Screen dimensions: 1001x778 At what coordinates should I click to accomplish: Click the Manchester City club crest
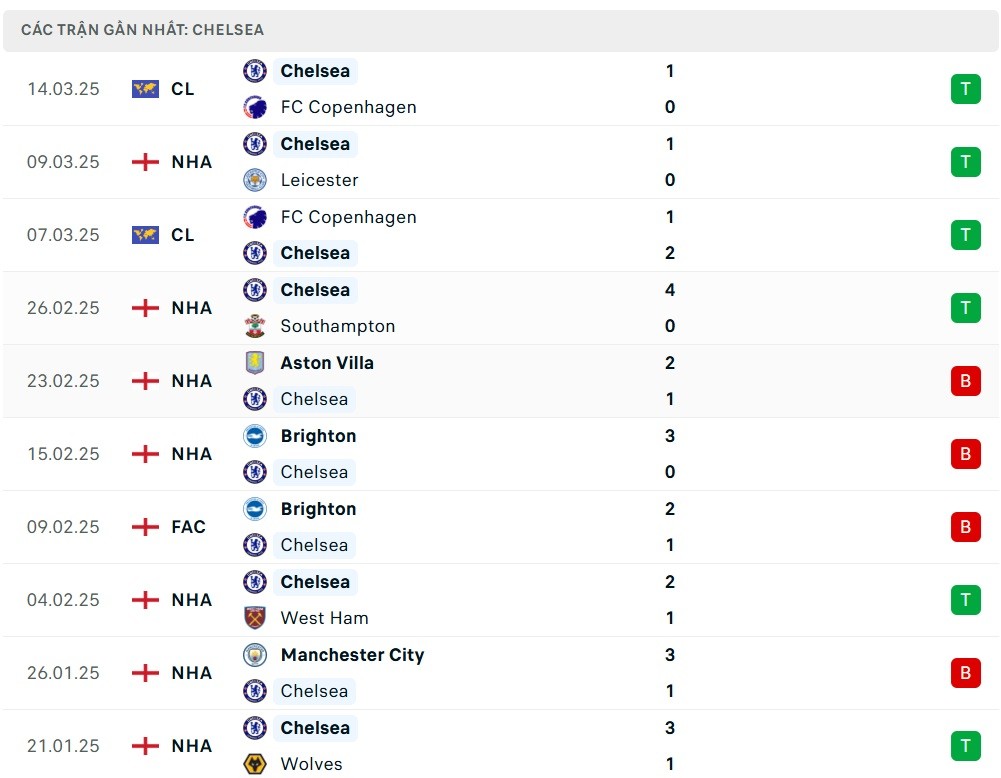[x=255, y=655]
